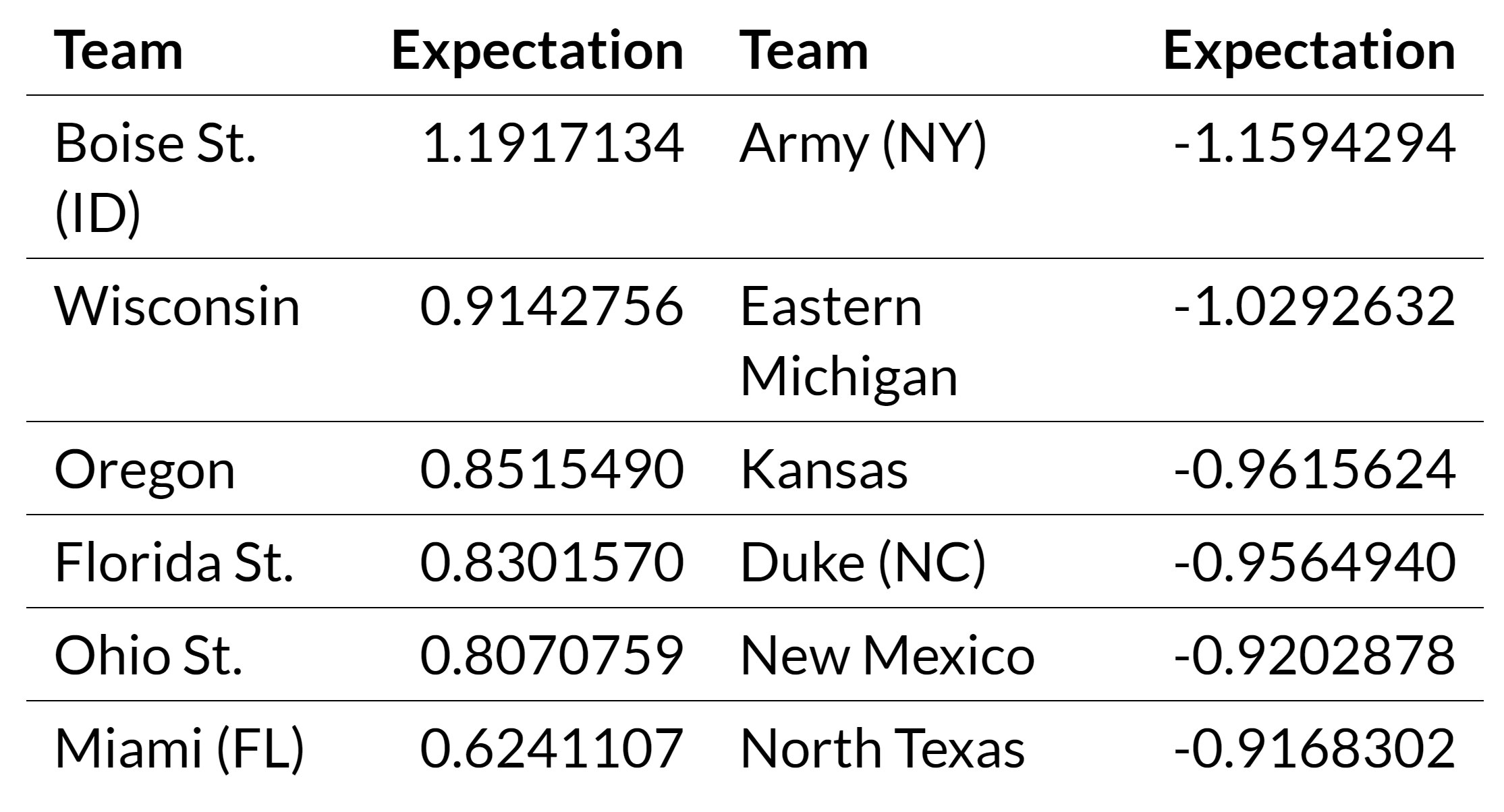Select Oregon's expectation value 0.8515490
Viewport: 1504px width, 812px height.
[552, 469]
